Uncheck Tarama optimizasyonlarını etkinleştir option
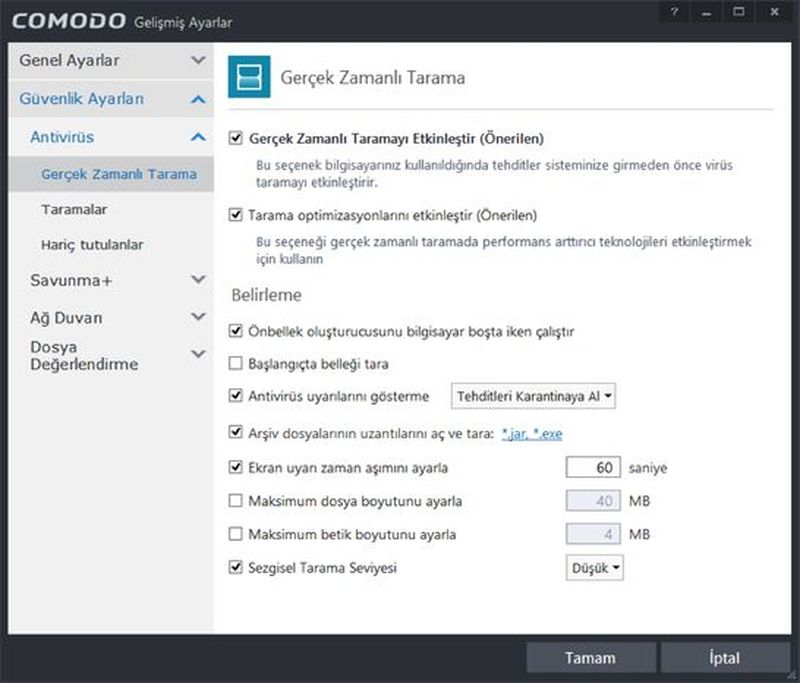800x683 pixels. 236,214
